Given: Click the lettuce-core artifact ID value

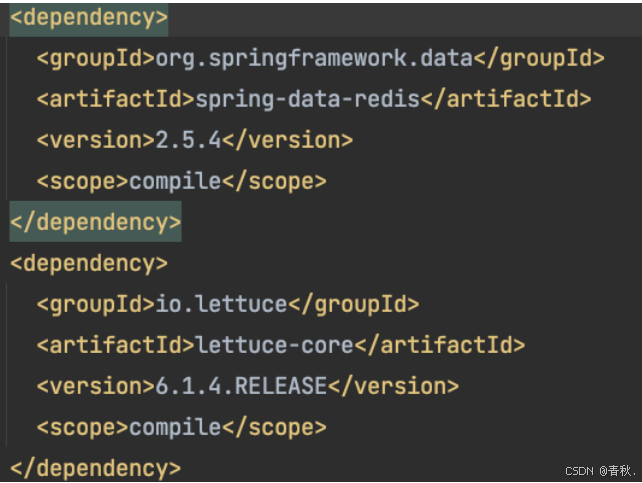Looking at the screenshot, I should [x=273, y=345].
